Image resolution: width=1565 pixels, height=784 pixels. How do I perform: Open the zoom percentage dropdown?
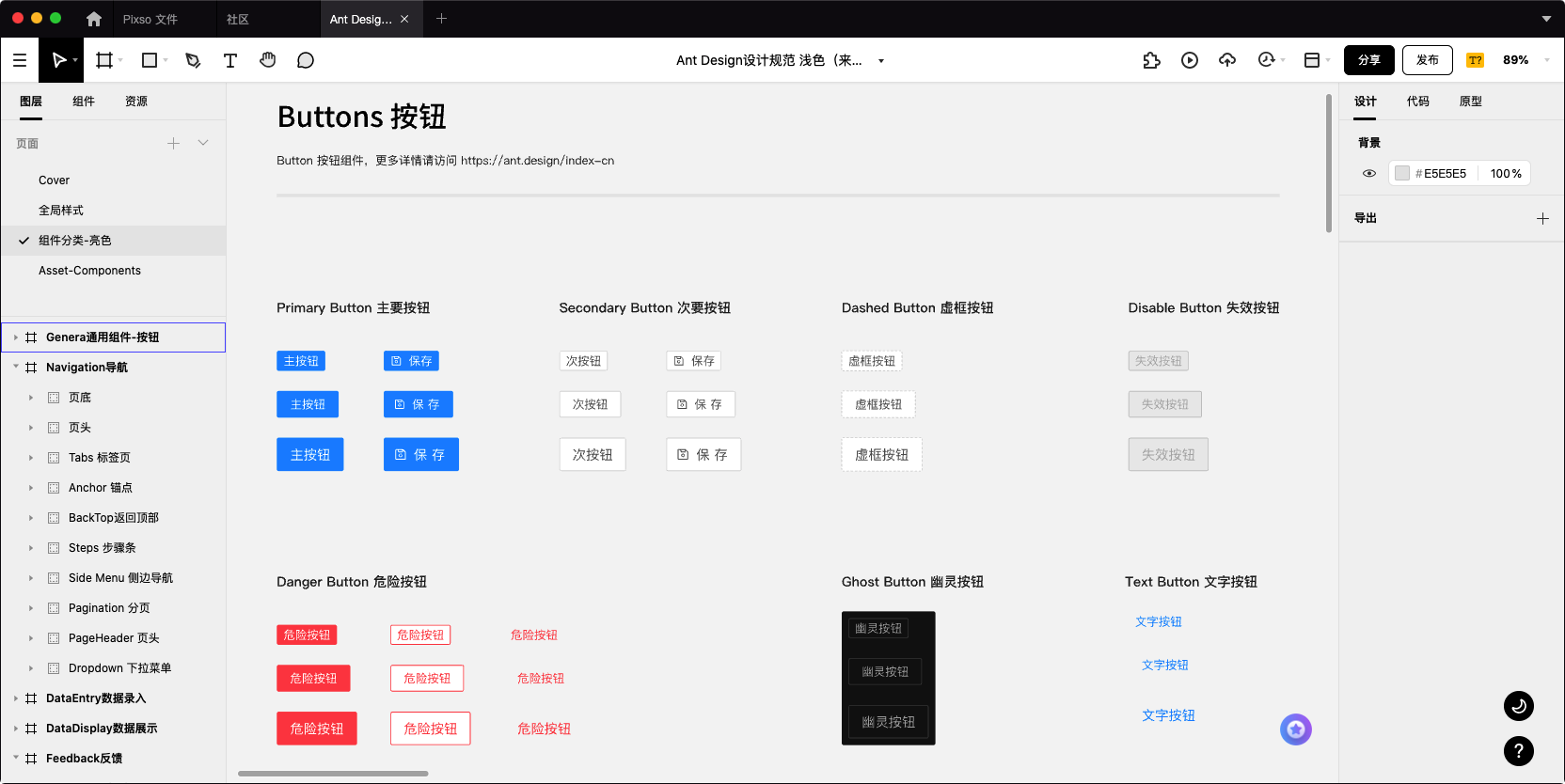tap(1547, 60)
